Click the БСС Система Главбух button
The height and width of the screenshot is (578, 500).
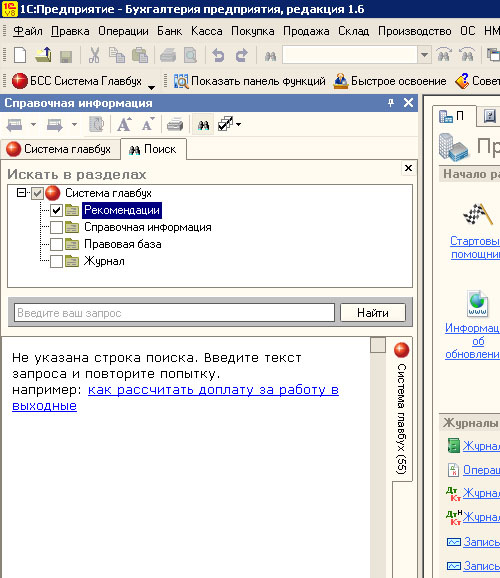tap(77, 81)
